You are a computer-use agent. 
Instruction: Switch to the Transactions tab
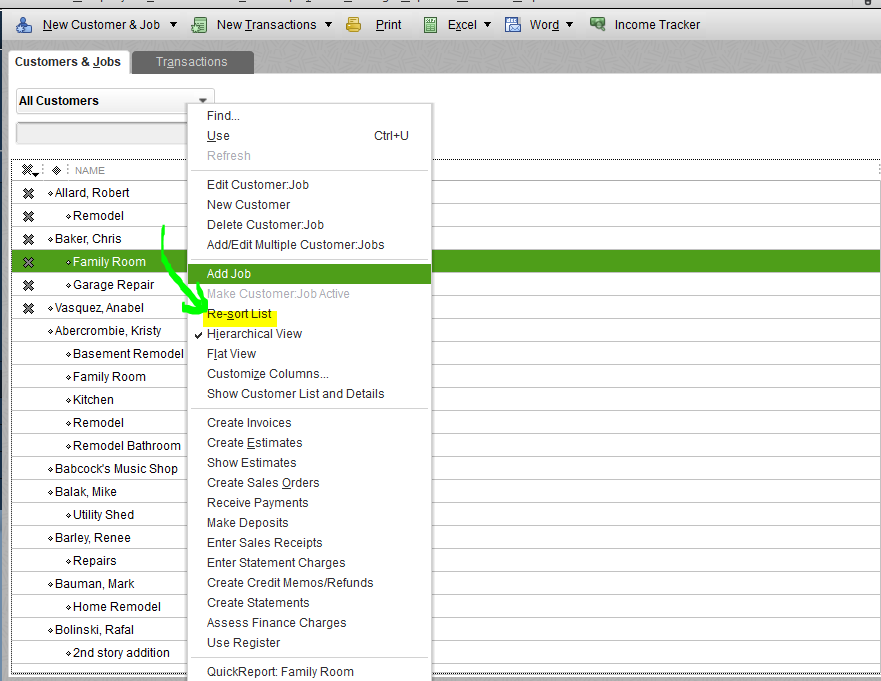pyautogui.click(x=192, y=61)
